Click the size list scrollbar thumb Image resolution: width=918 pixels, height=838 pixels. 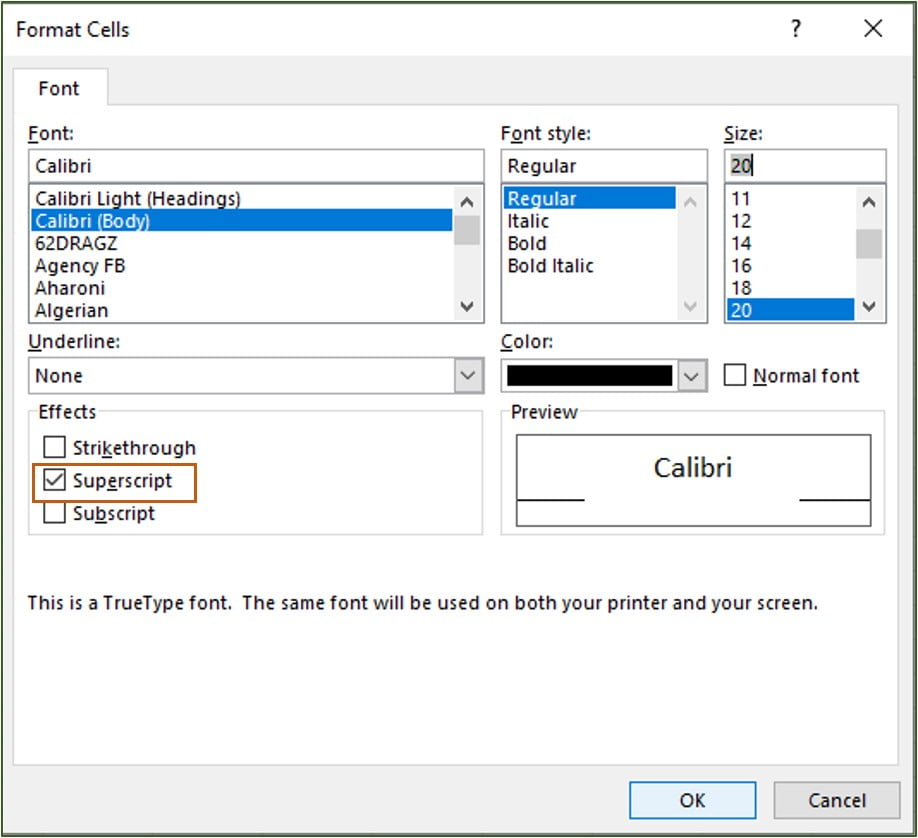pyautogui.click(x=869, y=244)
